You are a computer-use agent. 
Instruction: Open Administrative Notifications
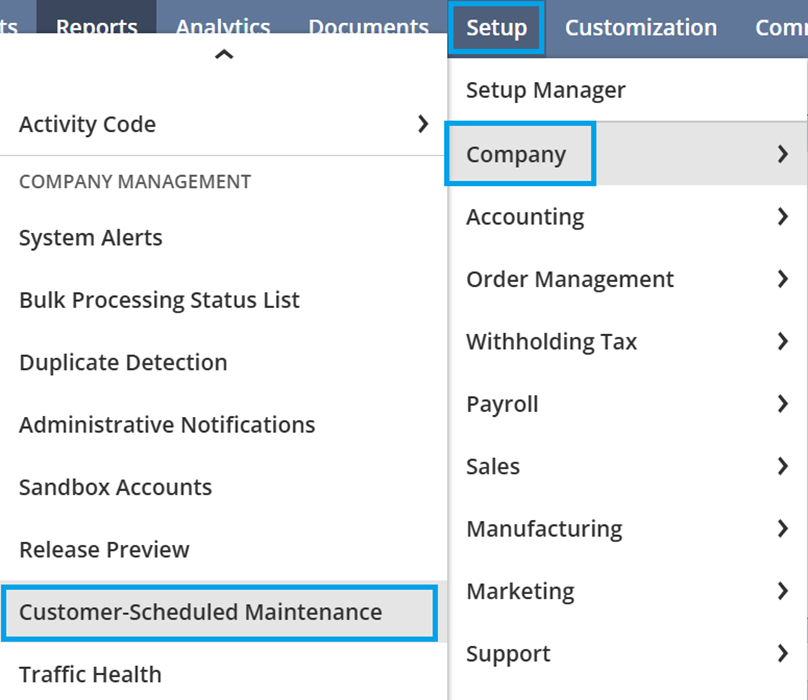167,425
